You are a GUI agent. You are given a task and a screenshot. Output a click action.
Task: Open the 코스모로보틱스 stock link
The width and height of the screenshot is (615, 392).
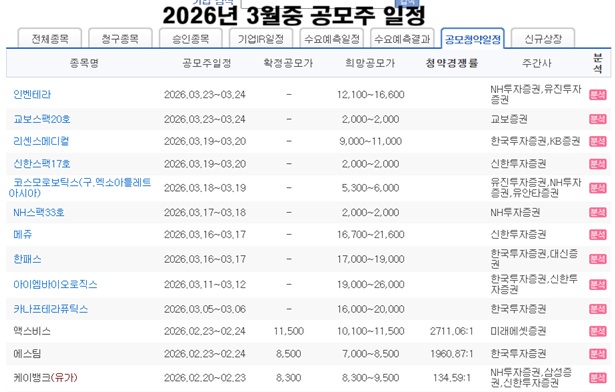pos(80,188)
